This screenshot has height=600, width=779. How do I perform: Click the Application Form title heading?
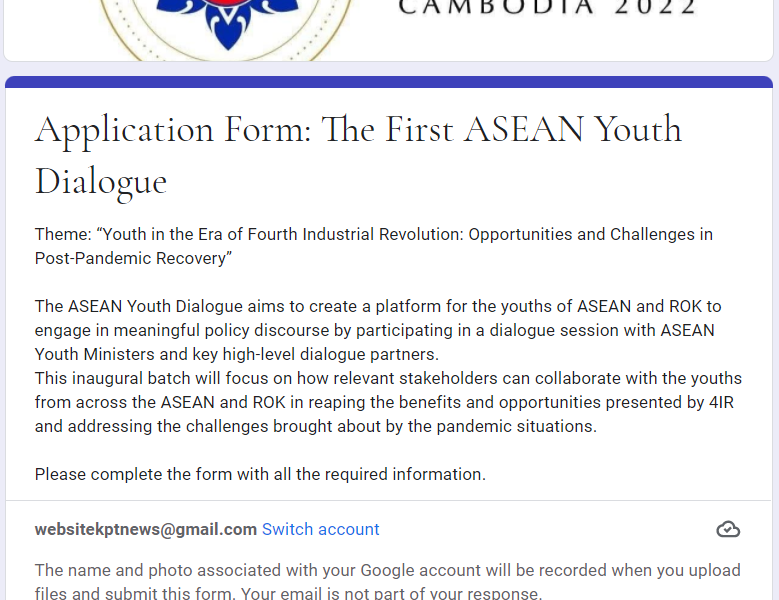[358, 155]
